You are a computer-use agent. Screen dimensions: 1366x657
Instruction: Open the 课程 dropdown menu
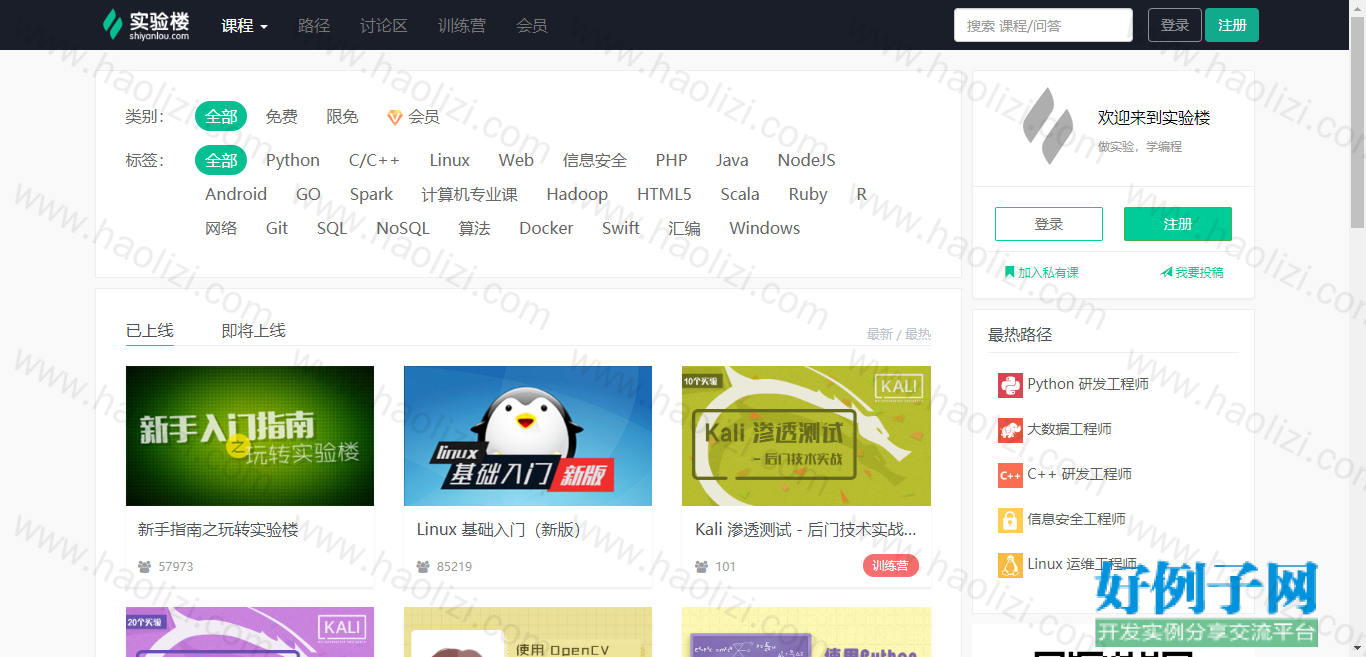[x=244, y=26]
